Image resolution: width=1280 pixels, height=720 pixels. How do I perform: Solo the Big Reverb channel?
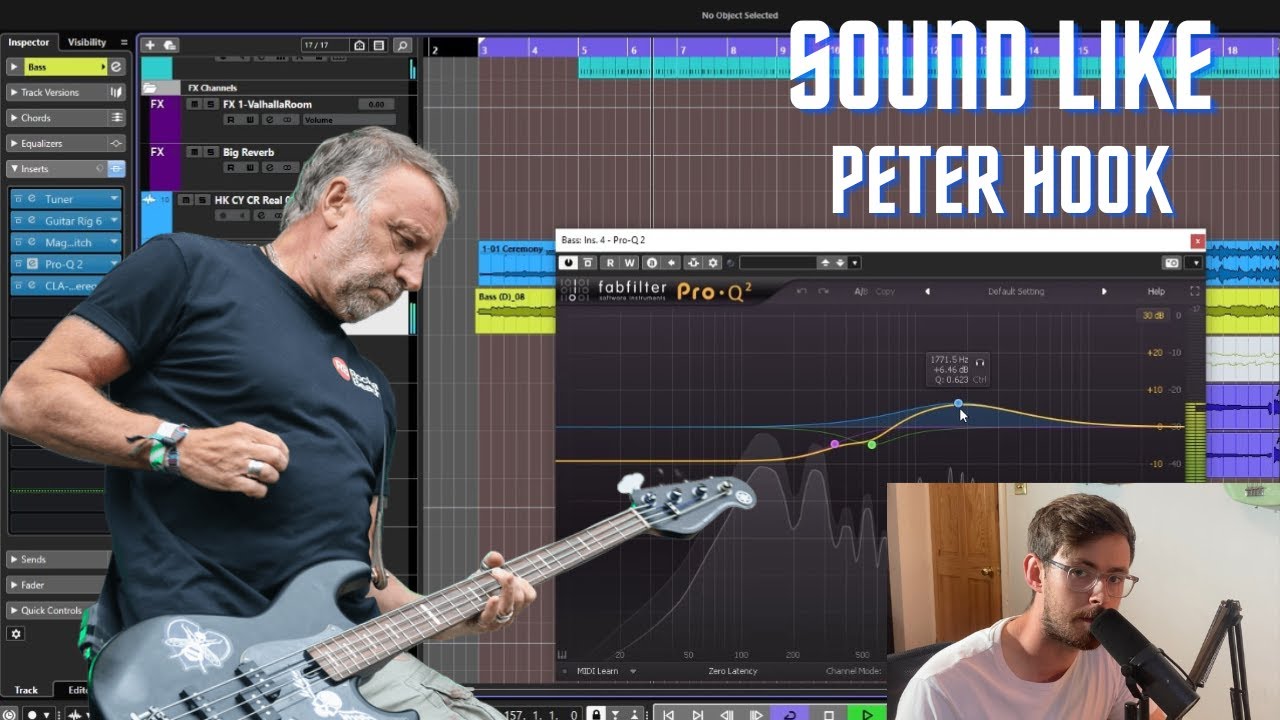click(210, 152)
